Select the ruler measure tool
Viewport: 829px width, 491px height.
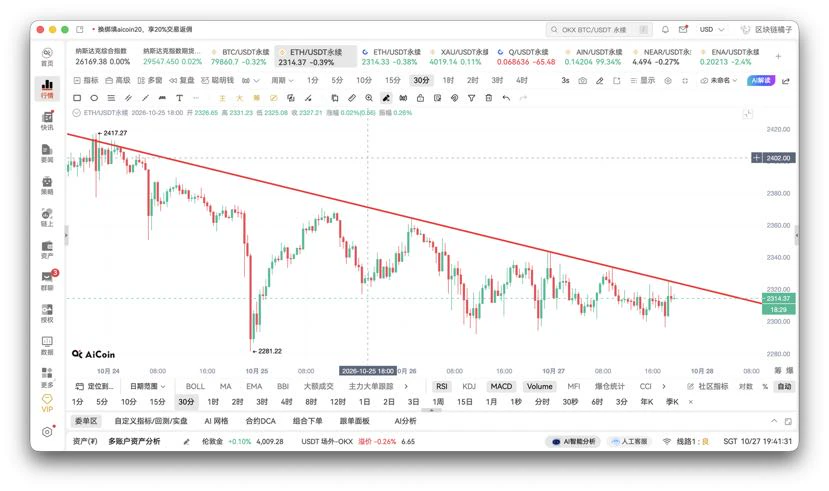click(x=352, y=98)
